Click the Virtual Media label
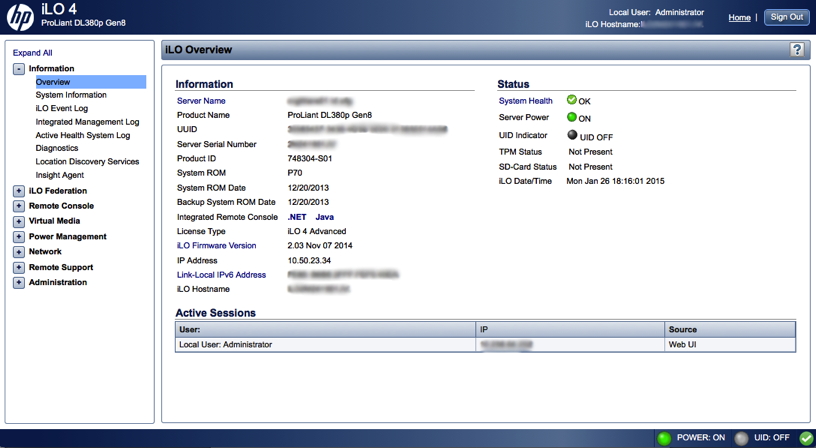Viewport: 816px width, 448px height. 54,221
